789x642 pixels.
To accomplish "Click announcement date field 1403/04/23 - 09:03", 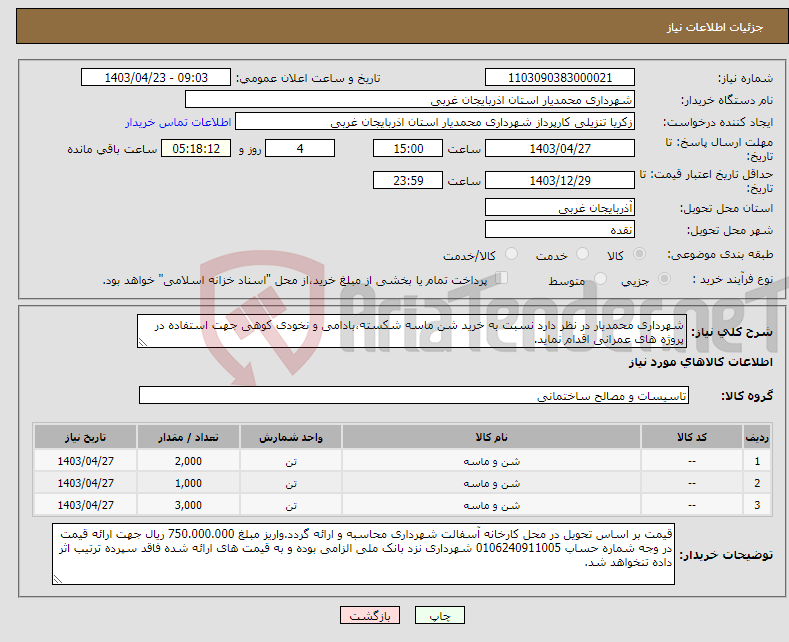I will 155,77.
